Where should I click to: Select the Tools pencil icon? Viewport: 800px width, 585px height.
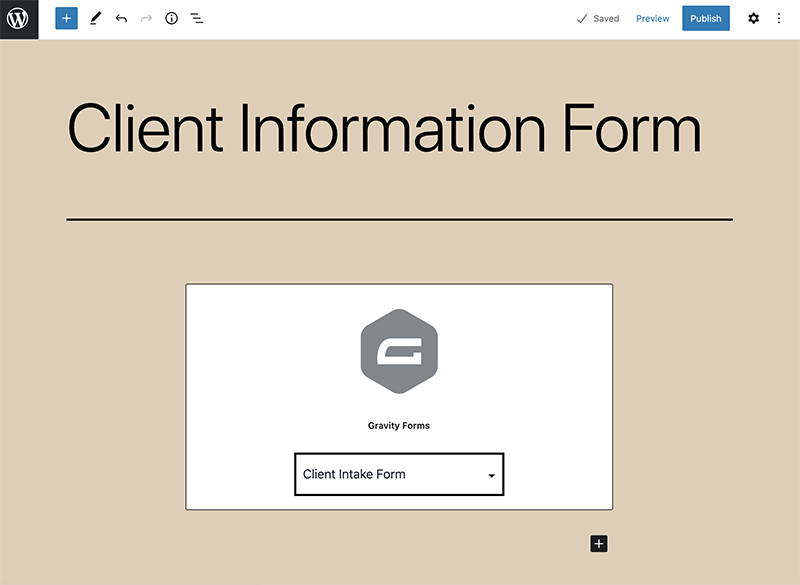pos(95,19)
